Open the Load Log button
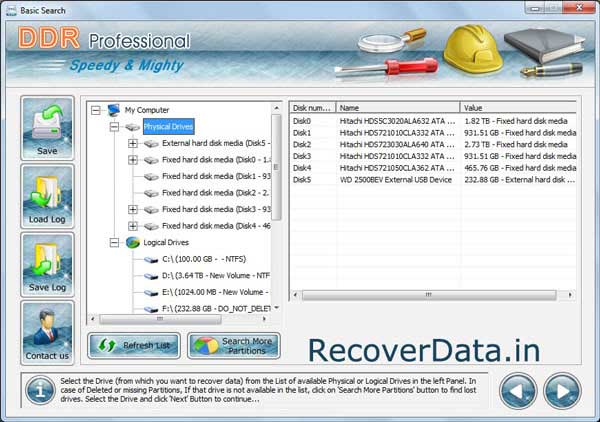The width and height of the screenshot is (600, 422). click(47, 196)
